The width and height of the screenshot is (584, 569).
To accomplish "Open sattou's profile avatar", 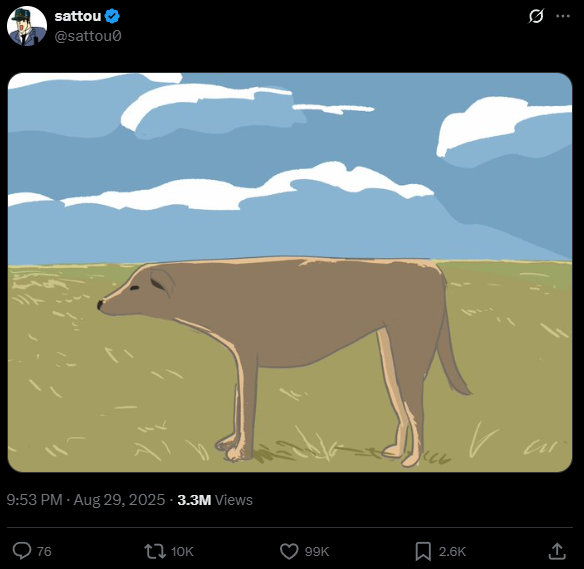I will (x=27, y=26).
